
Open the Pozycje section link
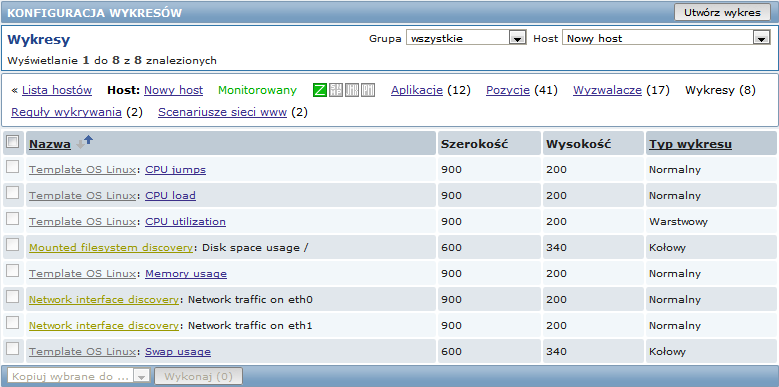pyautogui.click(x=508, y=90)
